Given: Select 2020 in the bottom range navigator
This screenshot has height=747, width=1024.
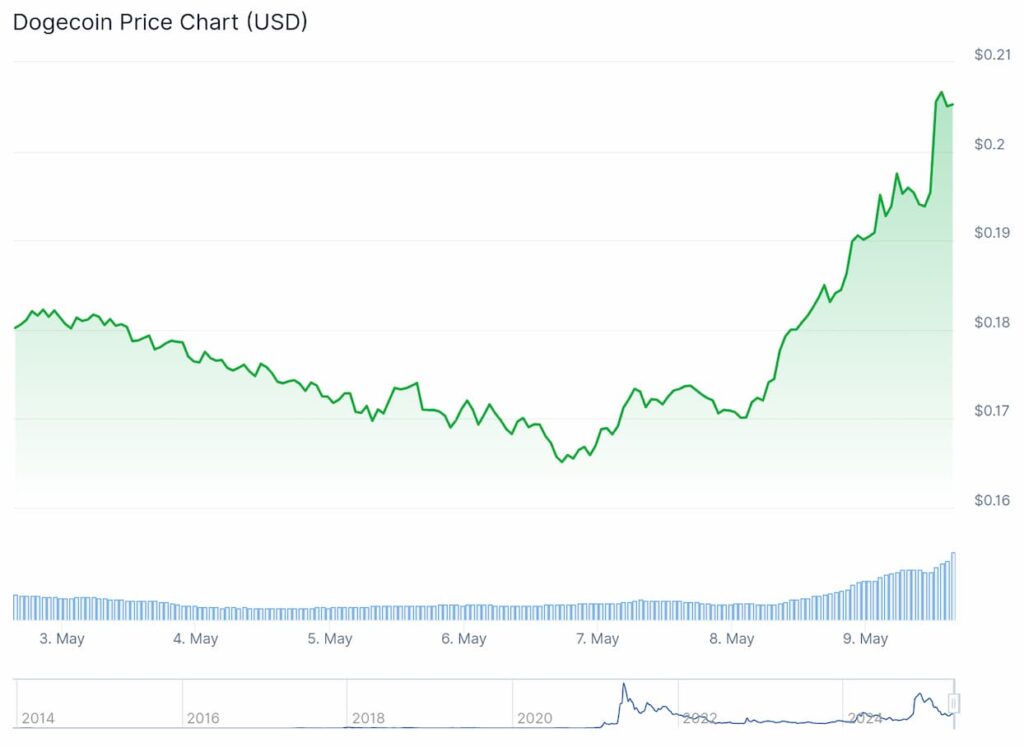Looking at the screenshot, I should (x=534, y=718).
